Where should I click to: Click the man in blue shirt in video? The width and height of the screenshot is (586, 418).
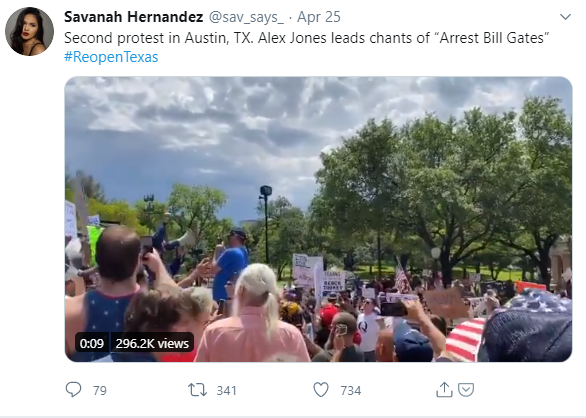[x=229, y=265]
